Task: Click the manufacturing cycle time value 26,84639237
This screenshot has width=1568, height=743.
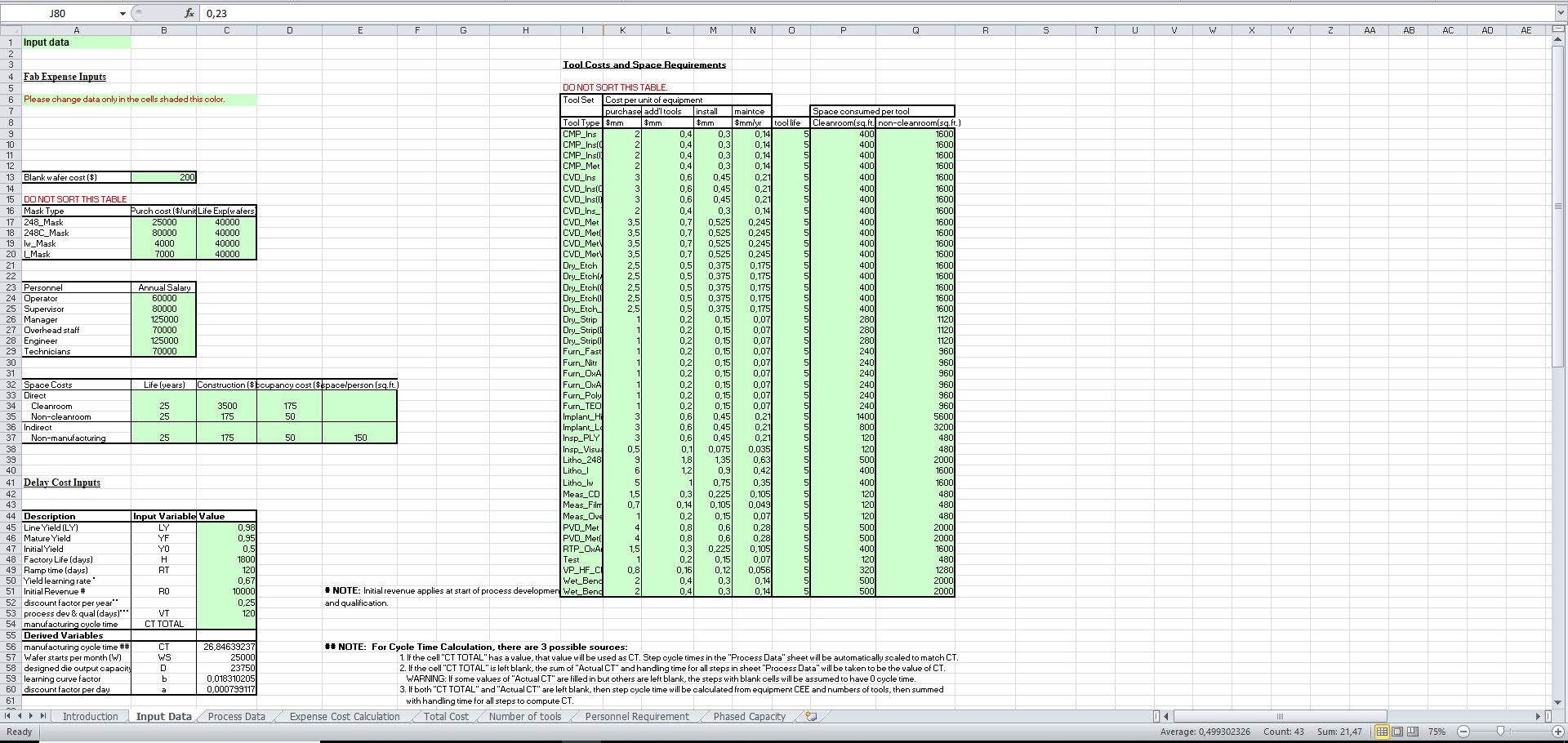Action: pos(226,647)
